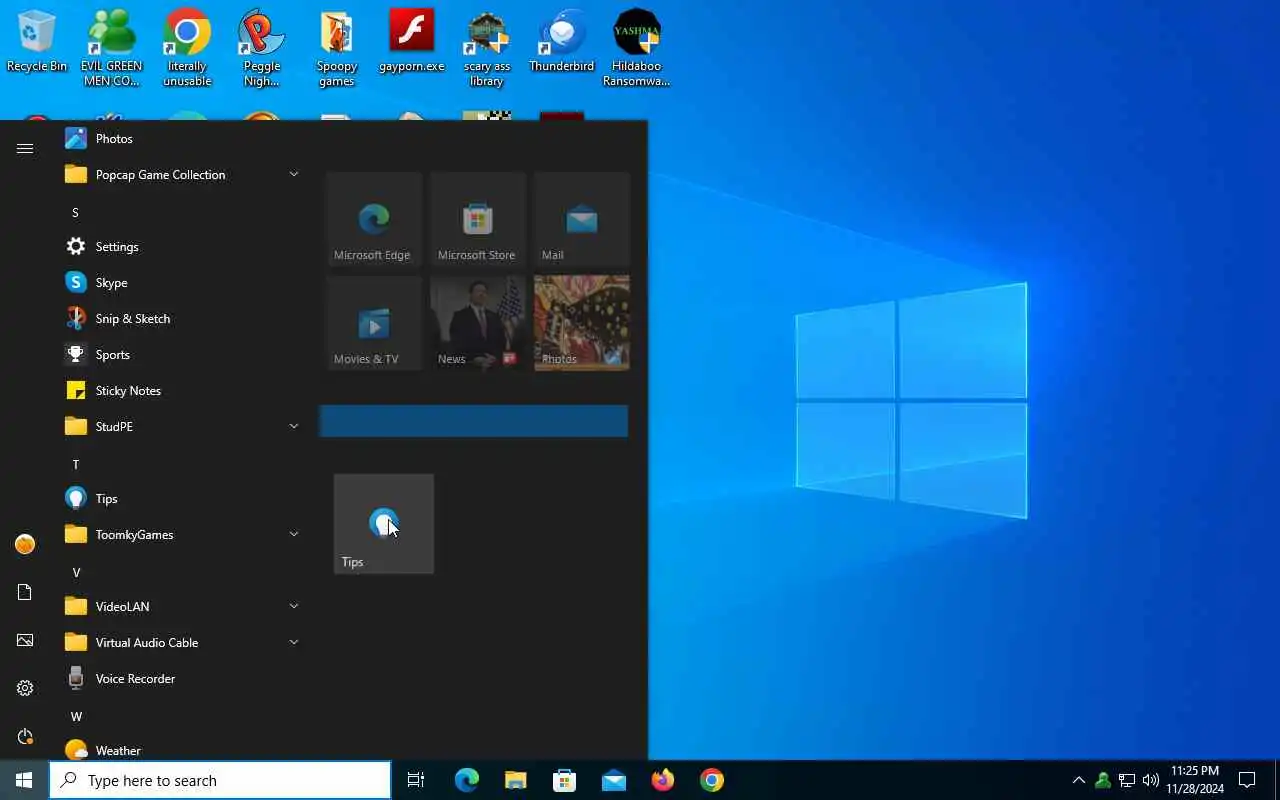Expand the Virtual Audio Cable folder chevron
The image size is (1280, 800).
294,642
